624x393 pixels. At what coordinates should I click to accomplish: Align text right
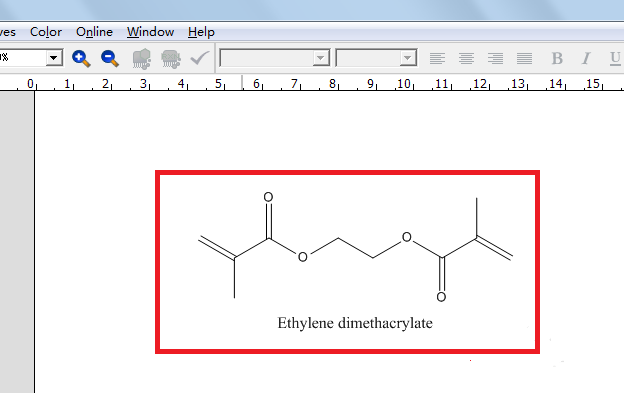(x=495, y=58)
